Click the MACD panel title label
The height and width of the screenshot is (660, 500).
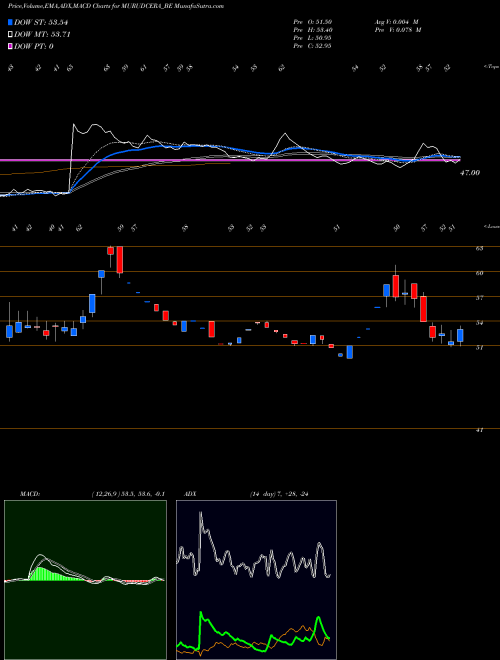point(29,494)
